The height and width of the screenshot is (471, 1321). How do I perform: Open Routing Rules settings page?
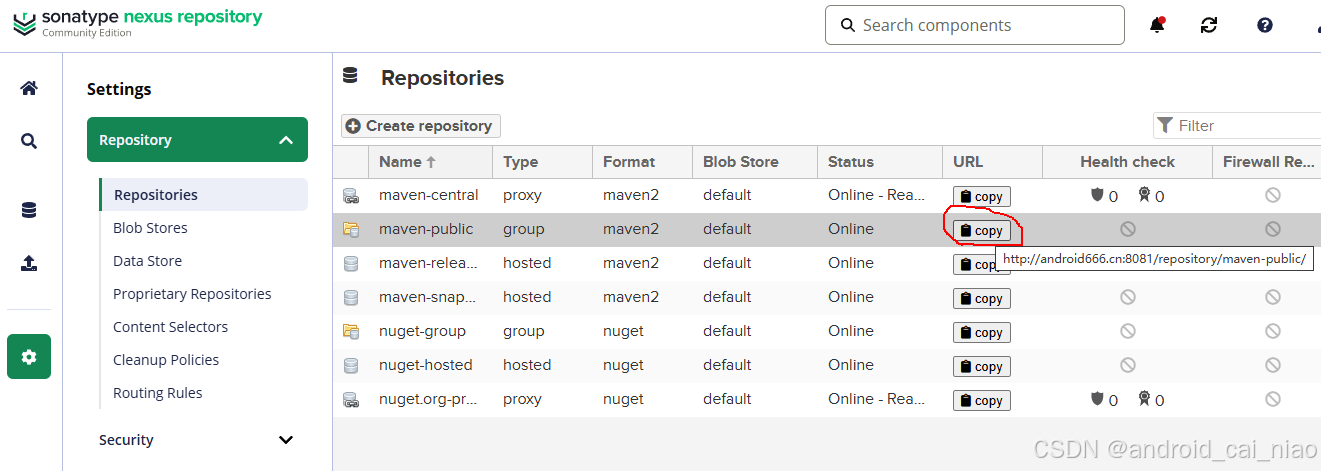(x=158, y=393)
